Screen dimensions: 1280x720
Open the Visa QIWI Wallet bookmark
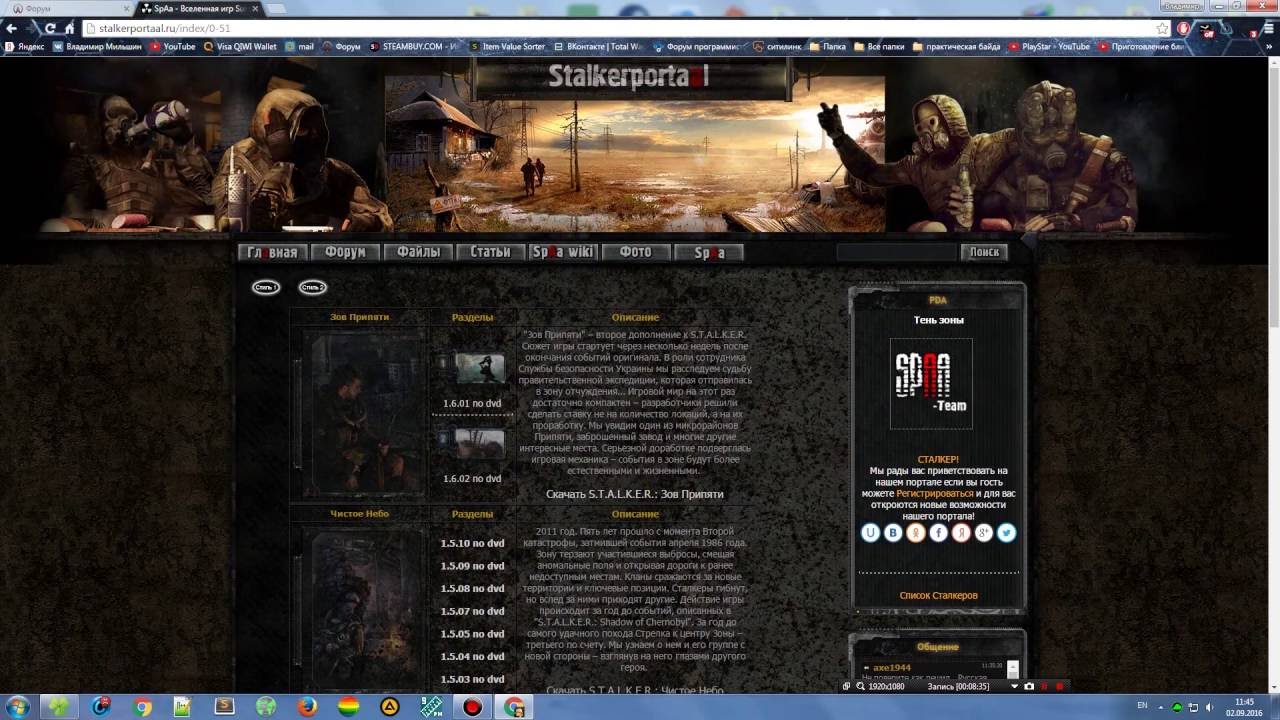[240, 46]
